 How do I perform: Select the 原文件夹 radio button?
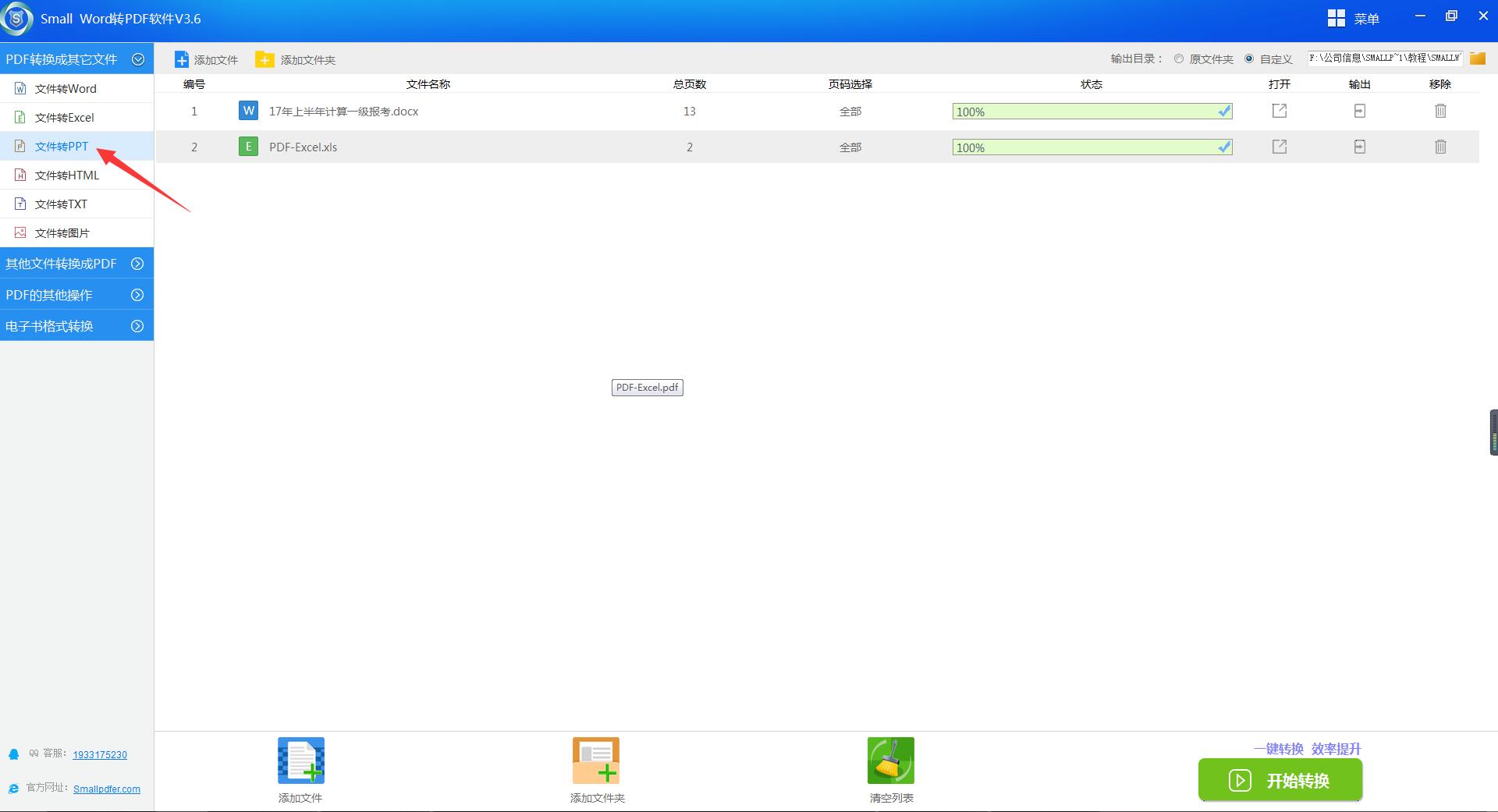[x=1179, y=59]
